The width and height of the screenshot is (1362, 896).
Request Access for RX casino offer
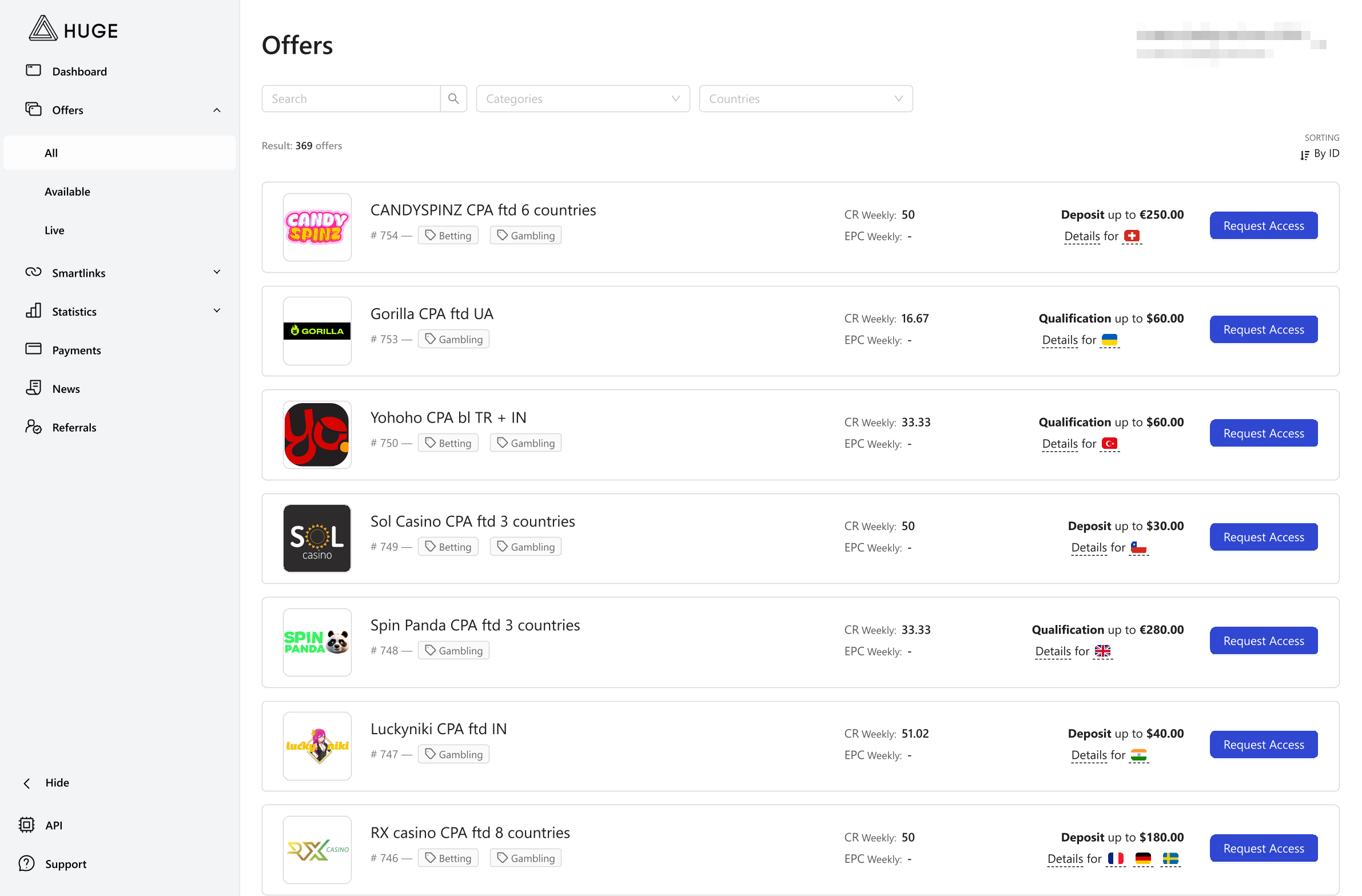(x=1264, y=848)
